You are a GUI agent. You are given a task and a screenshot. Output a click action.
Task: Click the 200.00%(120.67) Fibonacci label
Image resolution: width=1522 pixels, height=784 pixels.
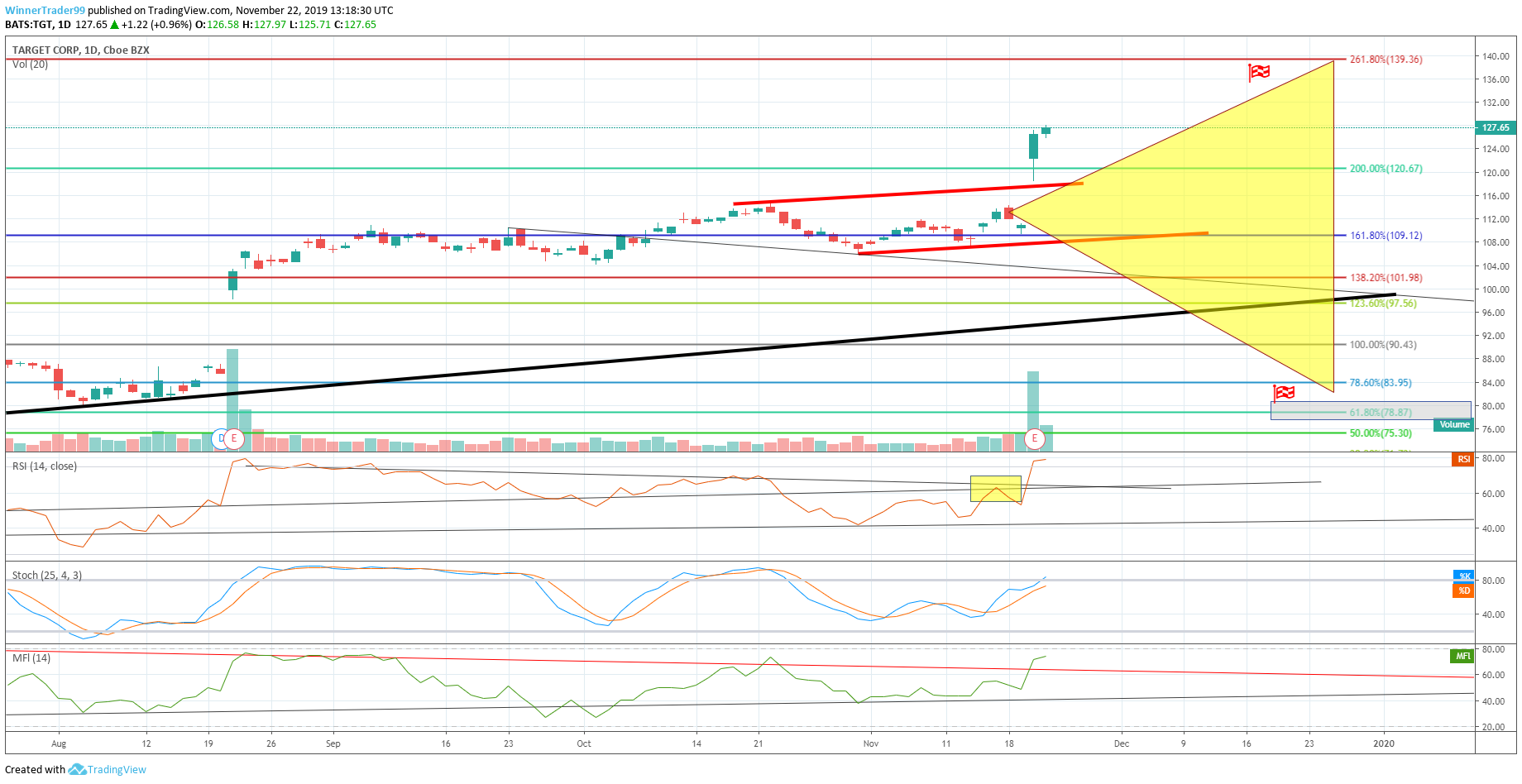pyautogui.click(x=1386, y=169)
